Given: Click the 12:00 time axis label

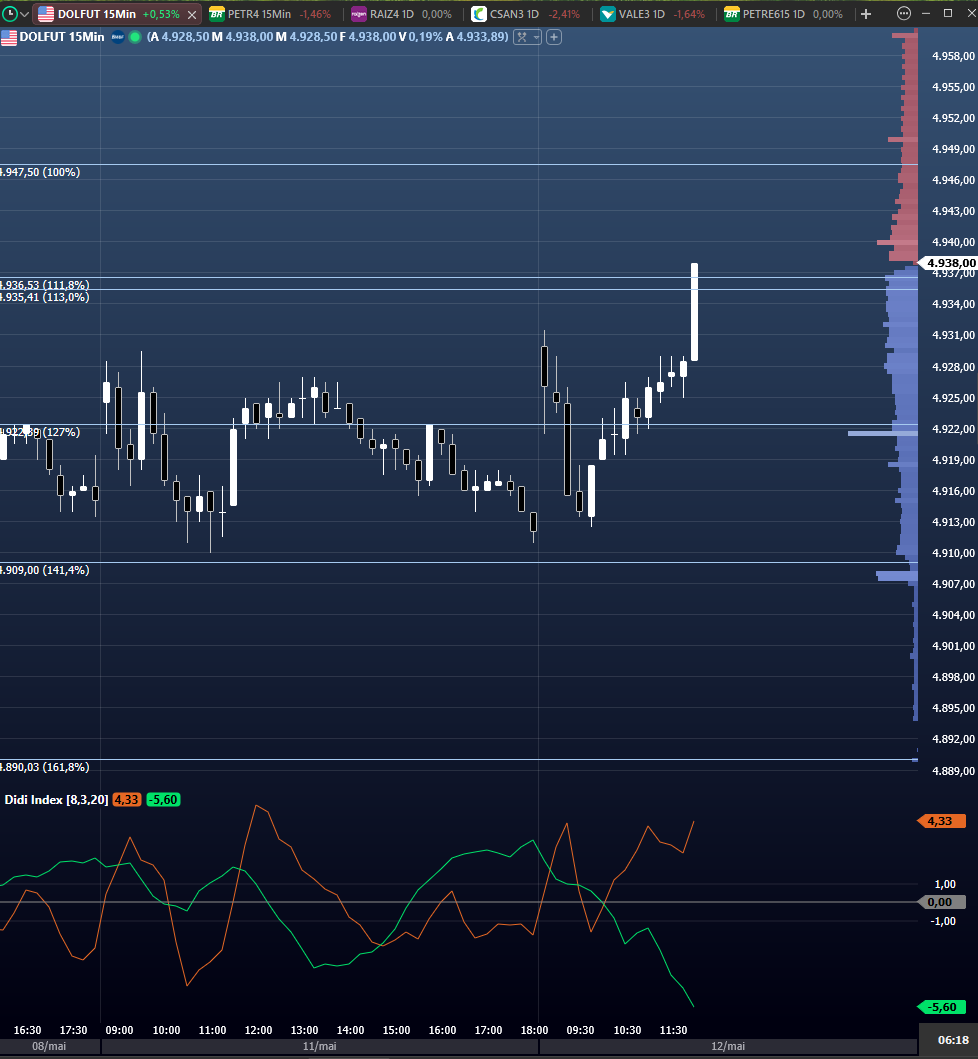Looking at the screenshot, I should coord(258,1030).
